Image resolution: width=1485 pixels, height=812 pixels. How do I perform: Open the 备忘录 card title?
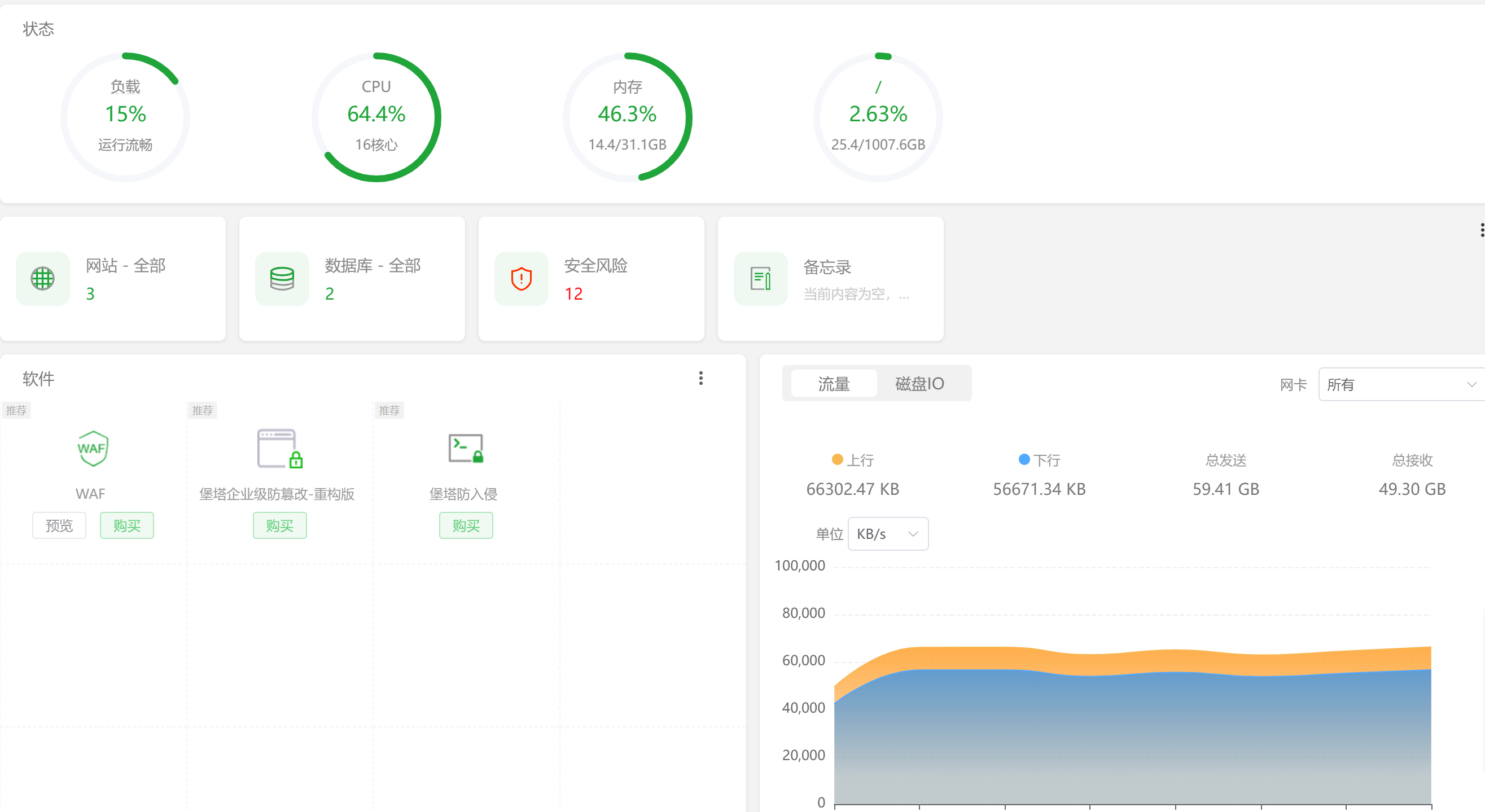click(827, 267)
